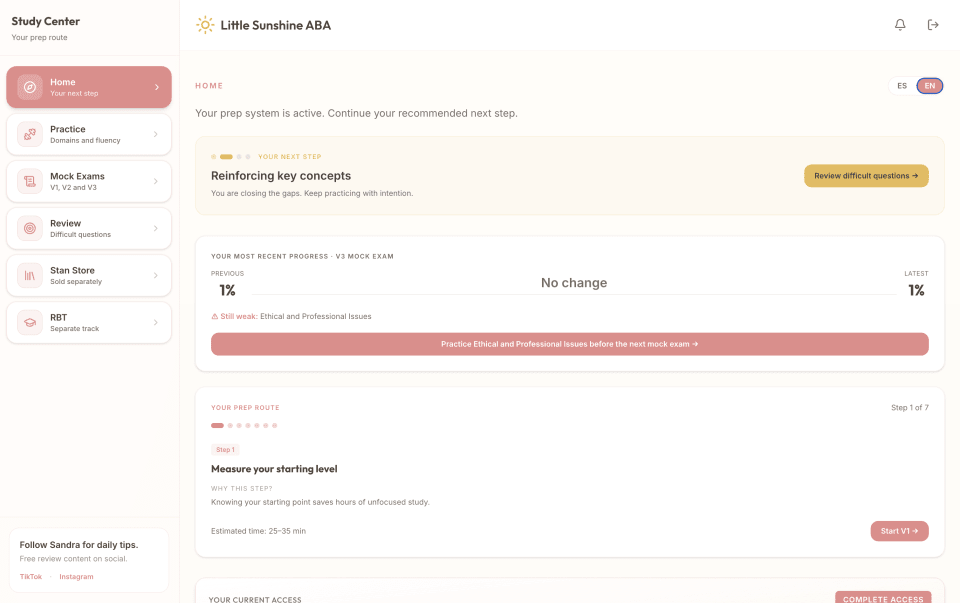
Task: Click the Practice item chevron arrow
Action: [156, 134]
